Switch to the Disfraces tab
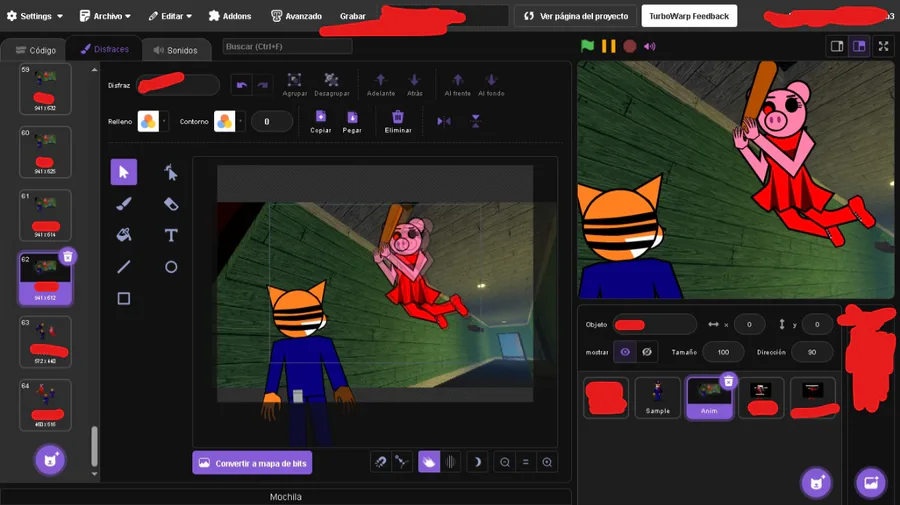This screenshot has width=900, height=505. (104, 49)
